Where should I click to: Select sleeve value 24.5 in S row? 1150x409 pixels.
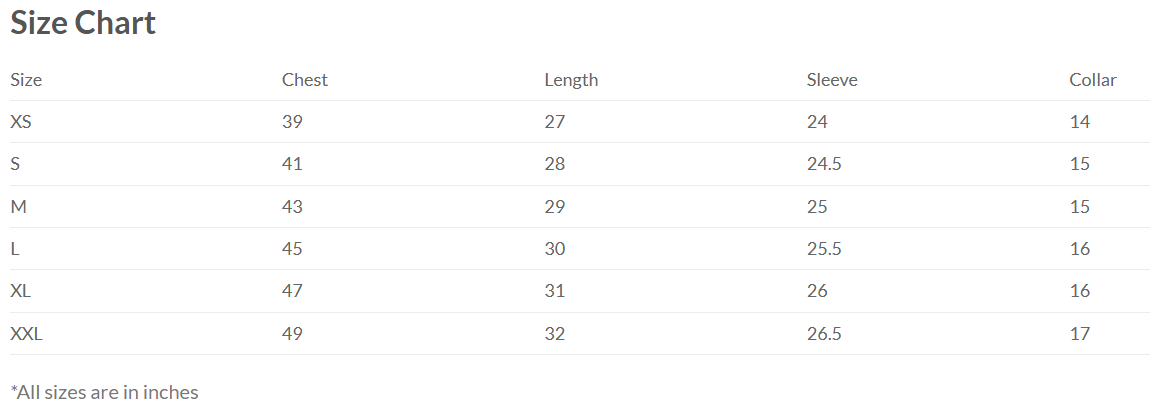click(x=824, y=164)
